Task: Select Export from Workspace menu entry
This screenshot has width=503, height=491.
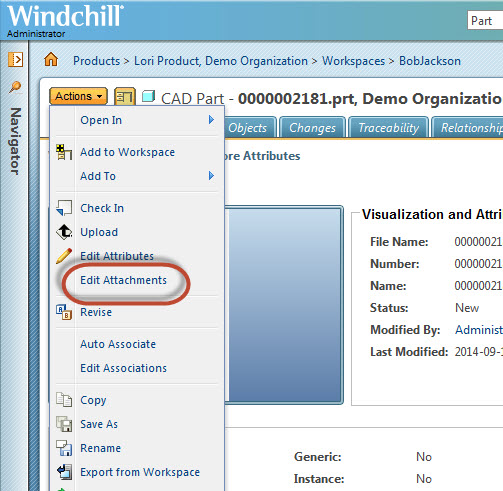Action: coord(140,472)
